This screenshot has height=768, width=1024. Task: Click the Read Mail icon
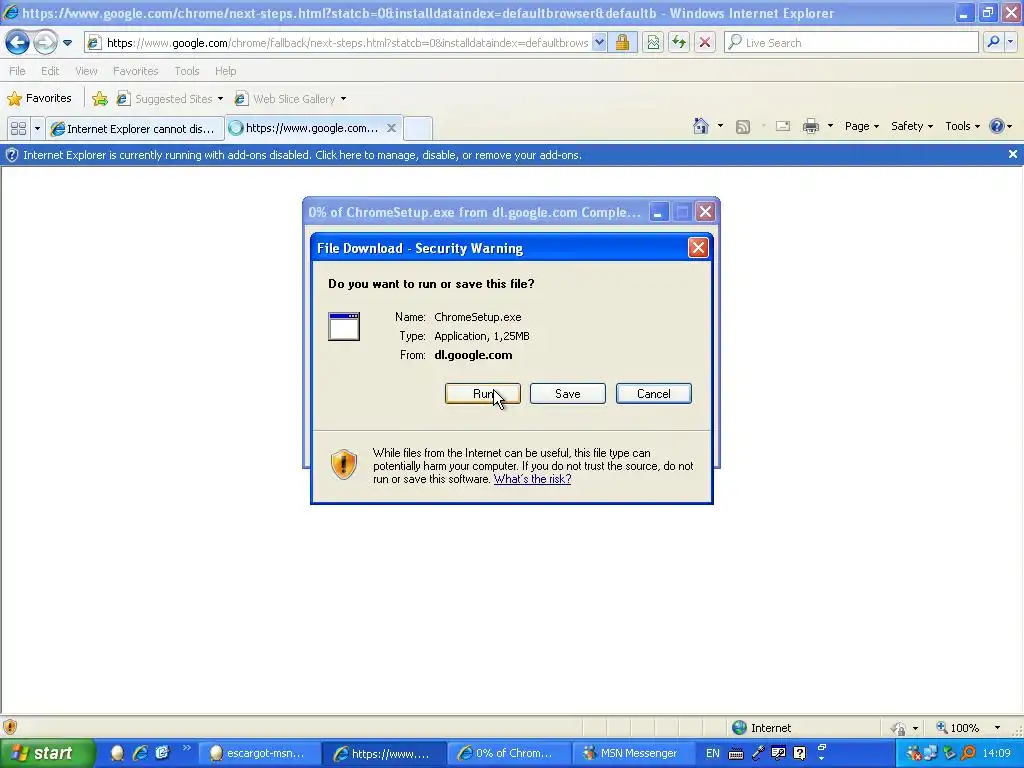tap(783, 126)
